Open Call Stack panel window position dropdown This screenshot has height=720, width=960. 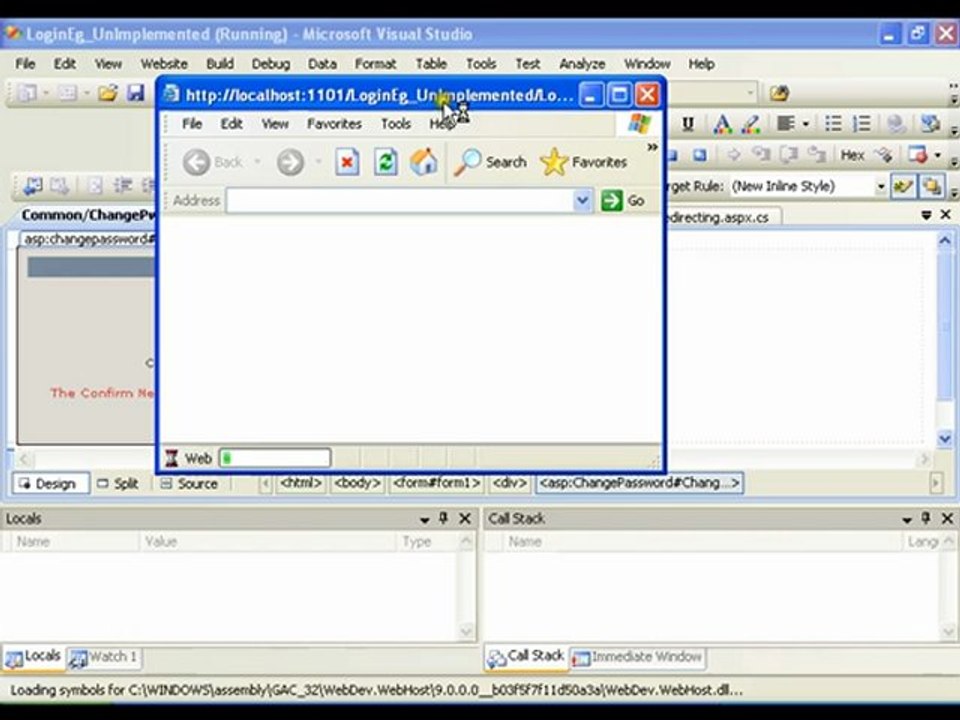907,519
